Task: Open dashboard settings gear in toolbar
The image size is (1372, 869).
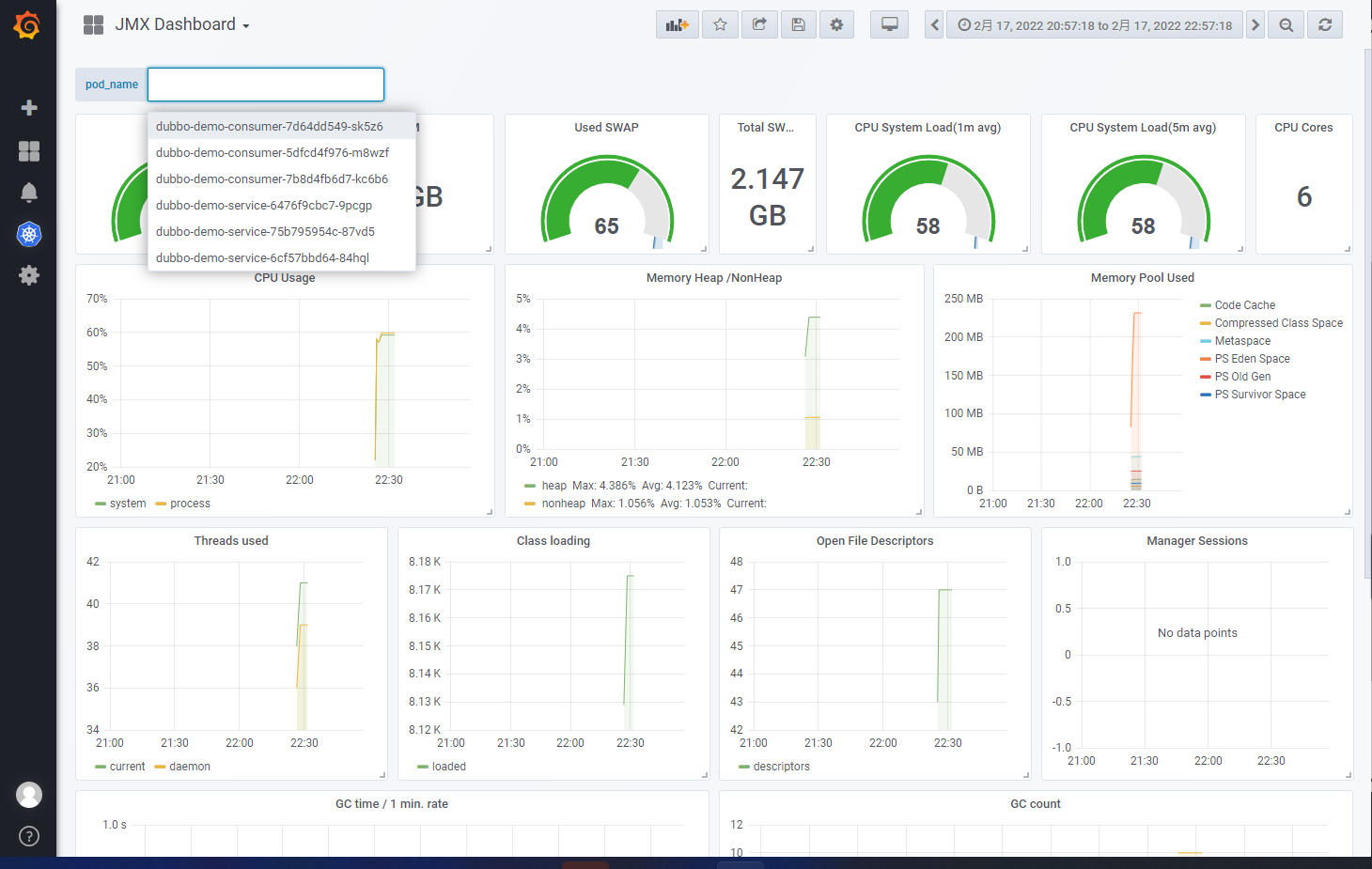Action: tap(836, 25)
